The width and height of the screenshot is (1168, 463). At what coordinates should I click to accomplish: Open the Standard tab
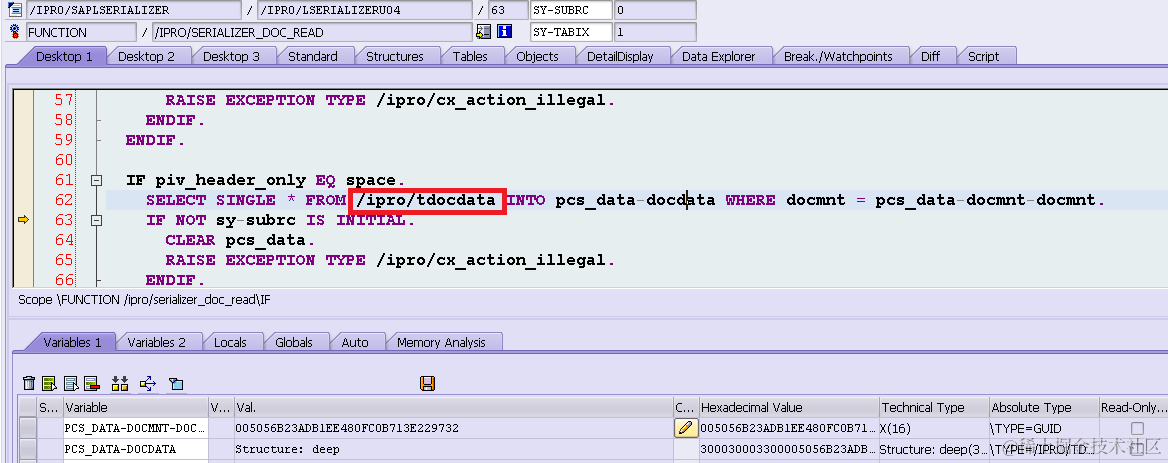(313, 56)
